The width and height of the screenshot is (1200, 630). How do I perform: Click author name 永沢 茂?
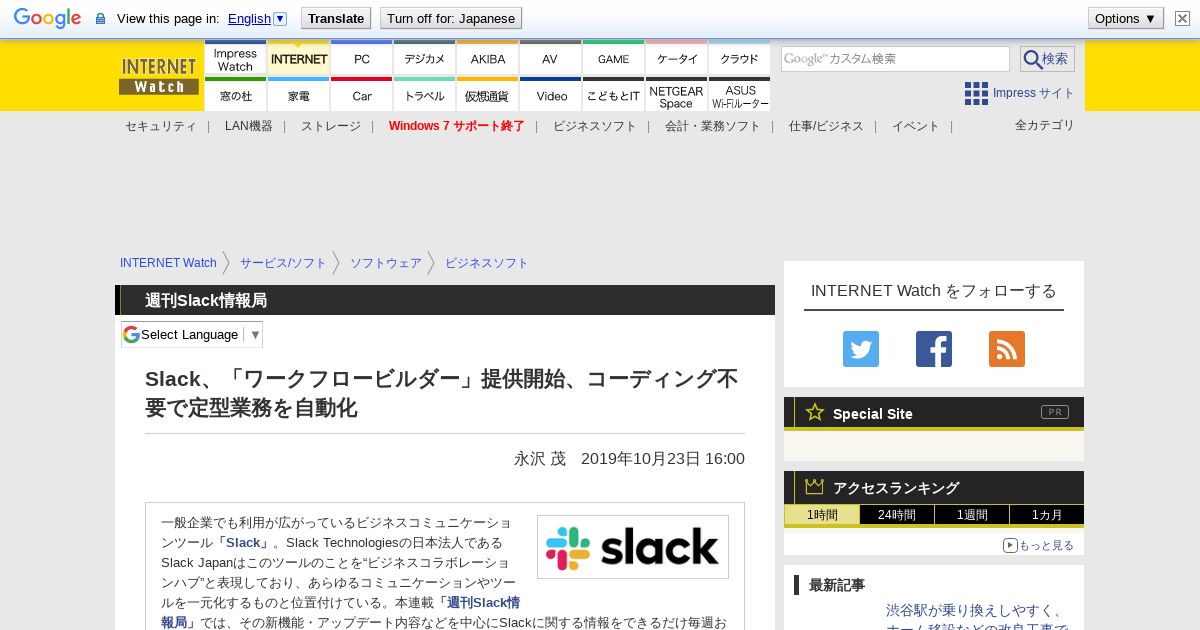[x=540, y=458]
